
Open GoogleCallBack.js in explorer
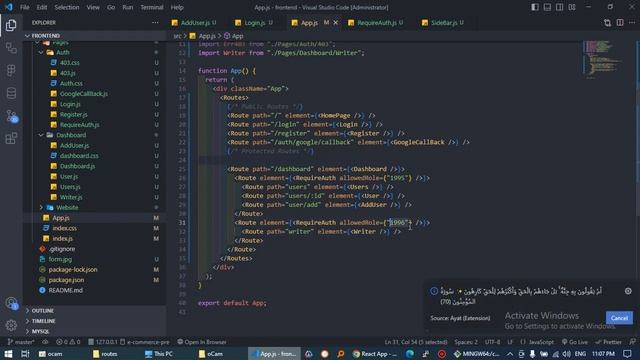tap(95, 94)
